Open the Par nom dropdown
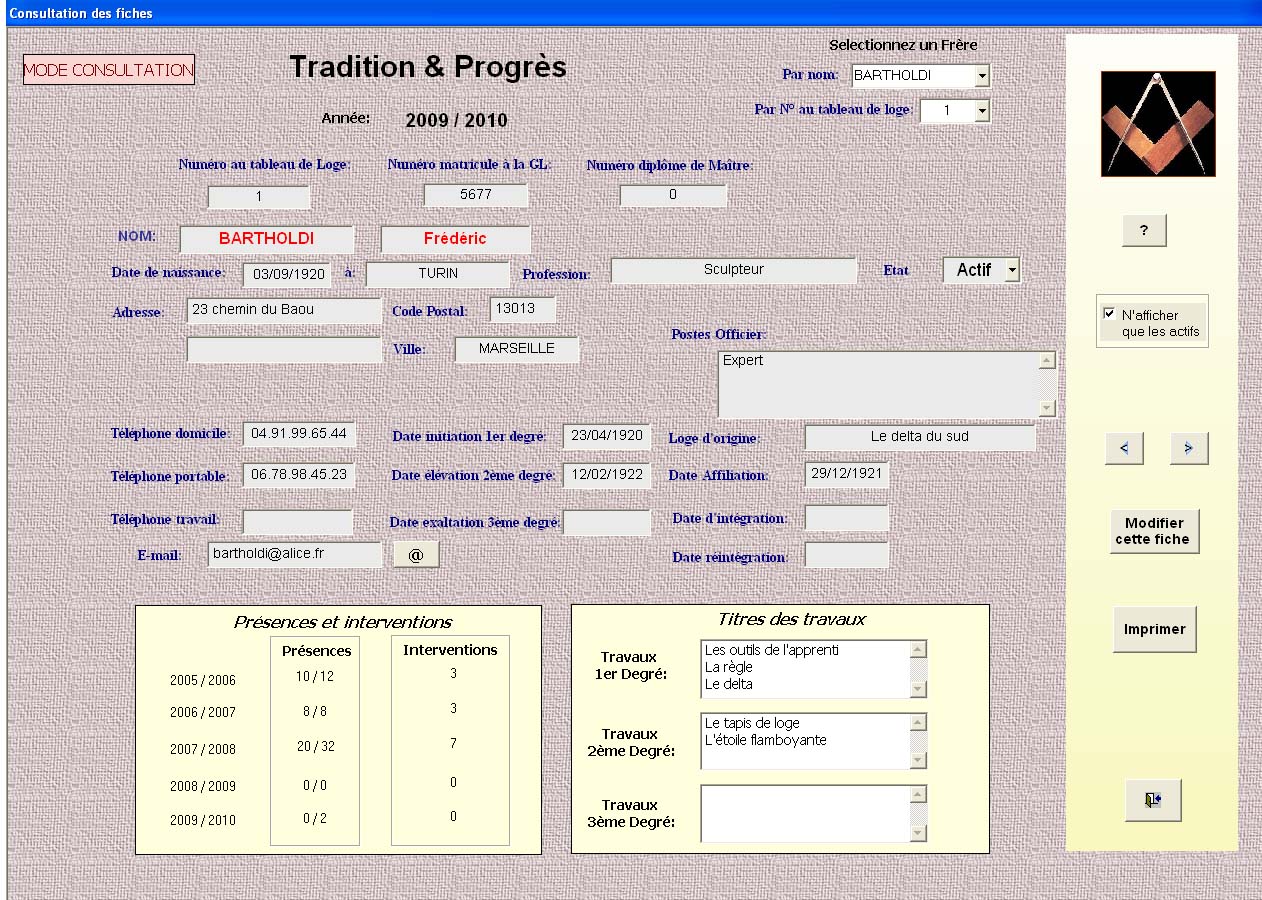The height and width of the screenshot is (900, 1262). pos(981,76)
